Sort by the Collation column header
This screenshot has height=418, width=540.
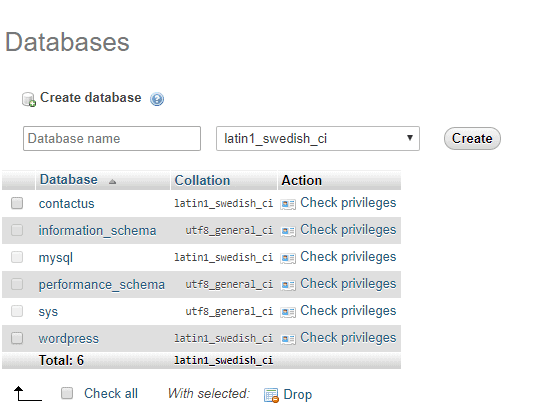(202, 180)
